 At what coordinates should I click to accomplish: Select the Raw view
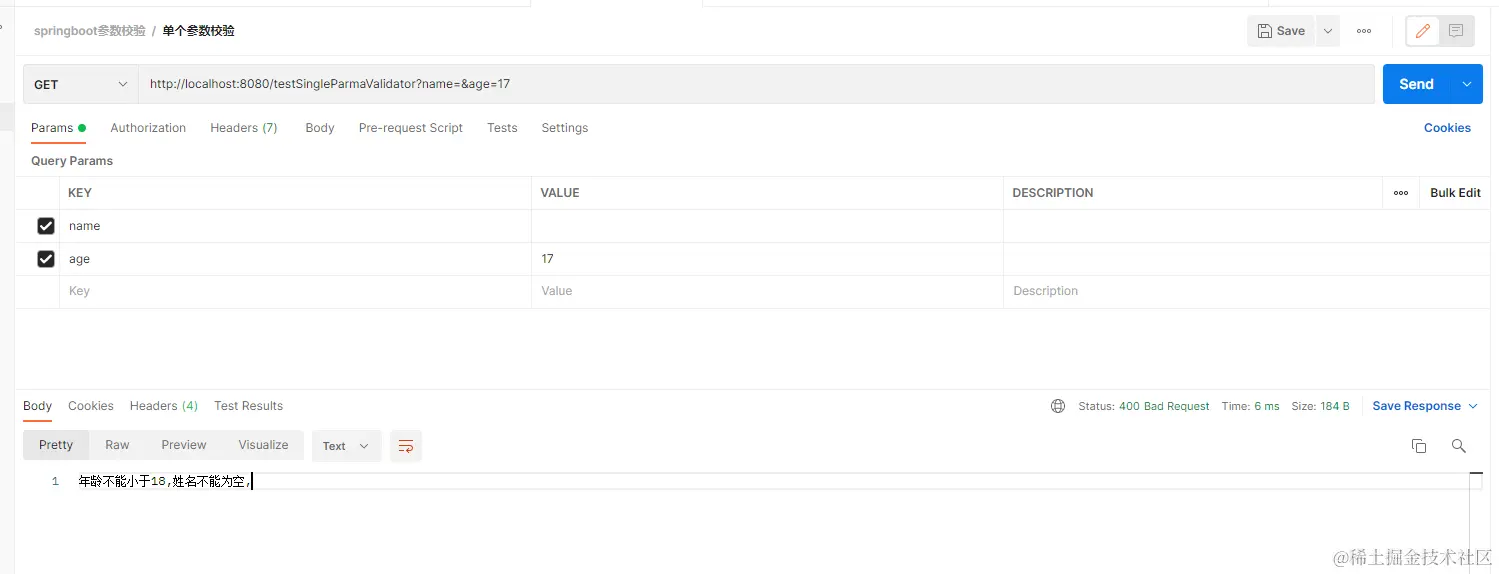click(x=117, y=445)
